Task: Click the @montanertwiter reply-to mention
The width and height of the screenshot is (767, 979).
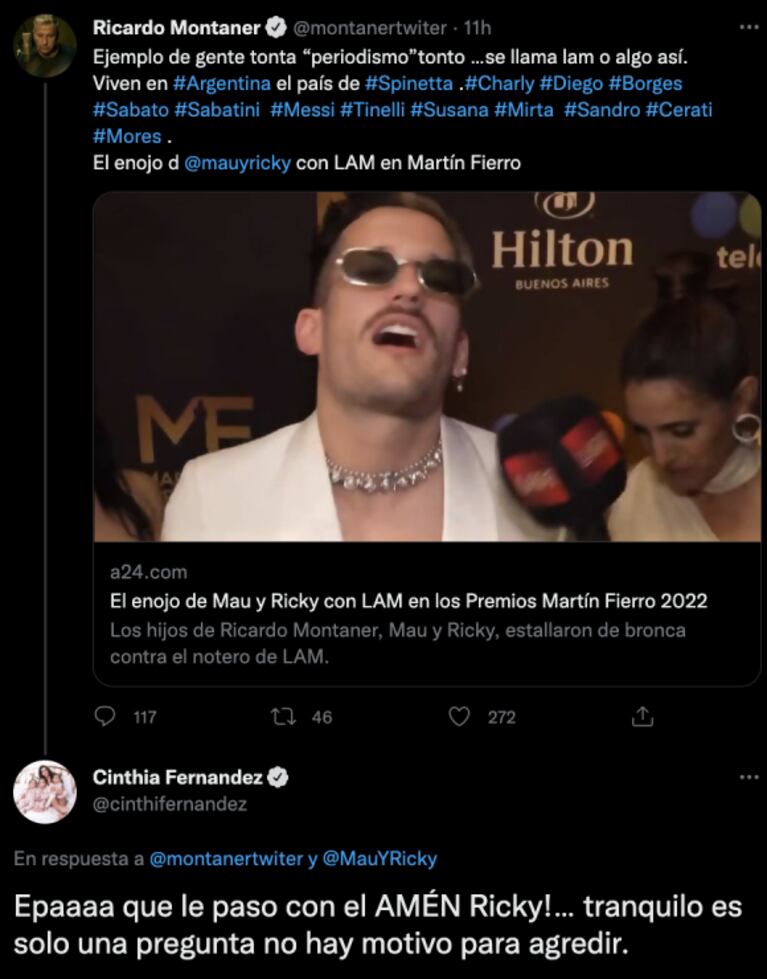Action: 226,858
